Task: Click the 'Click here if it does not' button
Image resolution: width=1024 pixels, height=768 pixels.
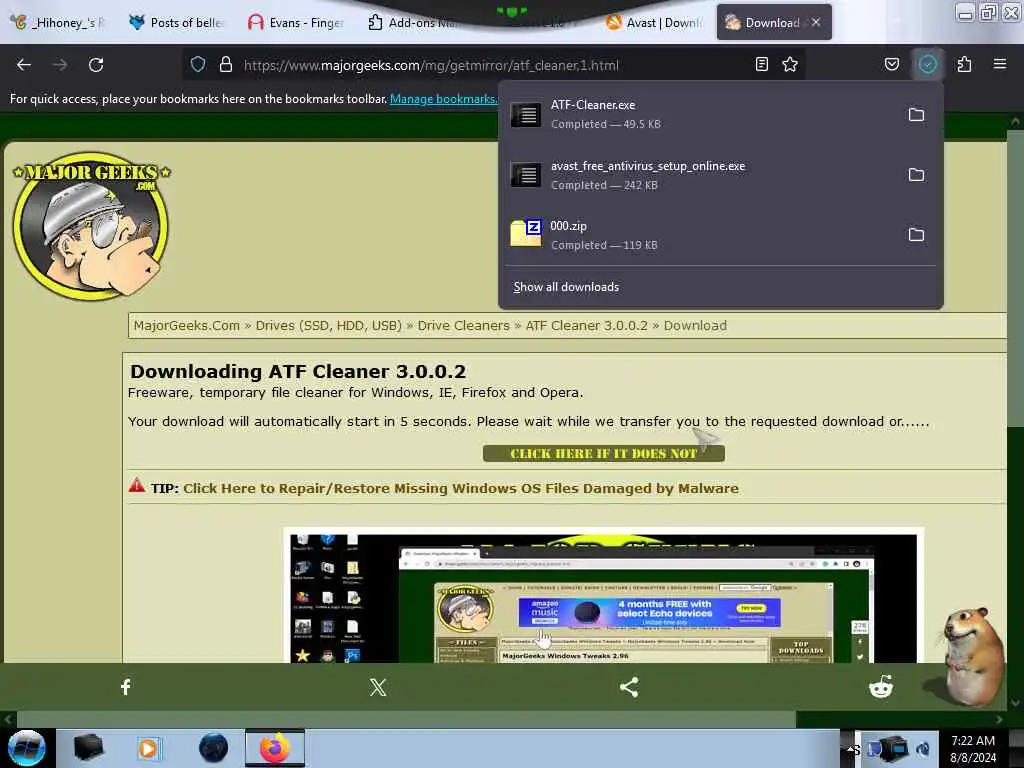Action: coord(603,453)
